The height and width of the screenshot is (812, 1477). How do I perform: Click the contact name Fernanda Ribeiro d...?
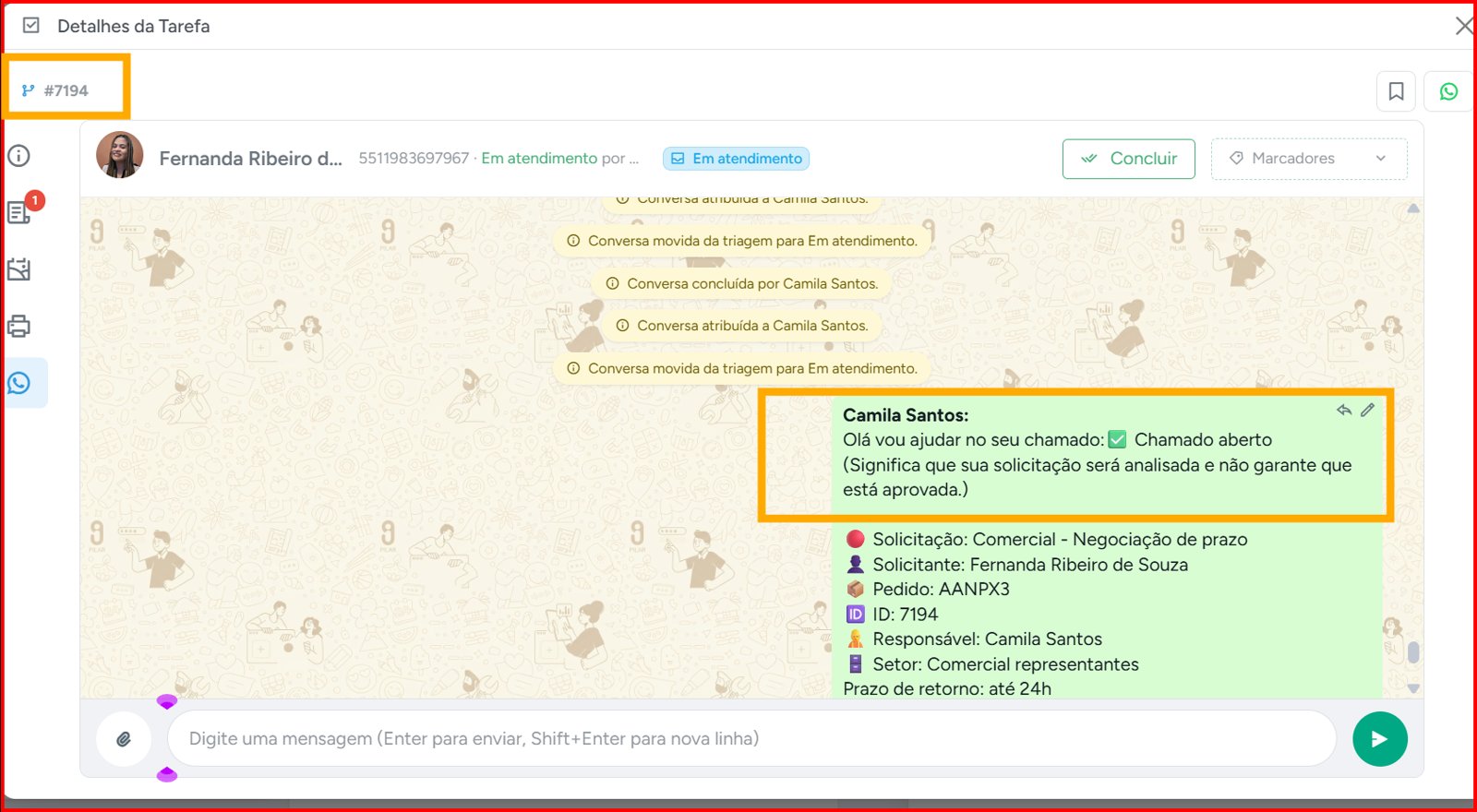click(x=250, y=159)
